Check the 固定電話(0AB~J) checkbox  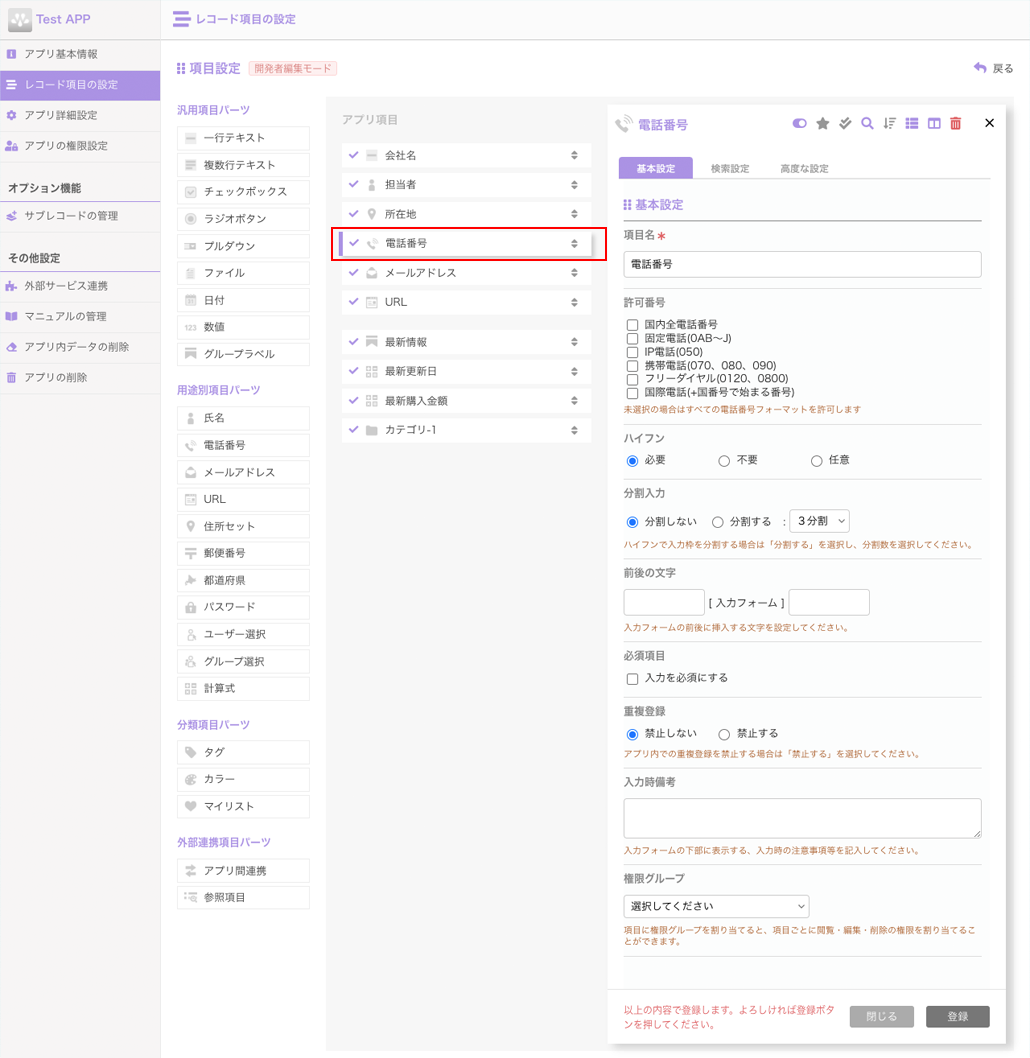pos(632,338)
